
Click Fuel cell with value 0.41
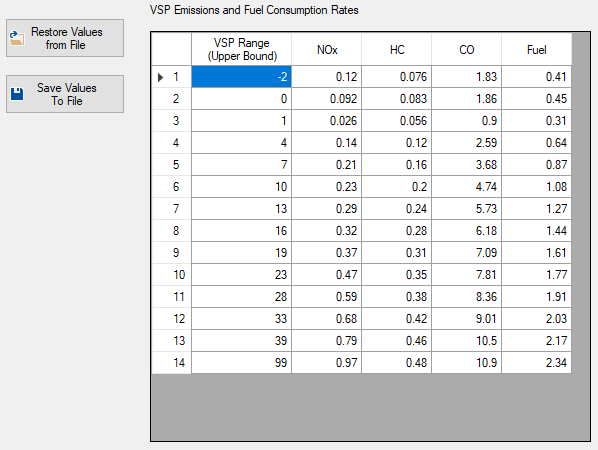pos(537,77)
